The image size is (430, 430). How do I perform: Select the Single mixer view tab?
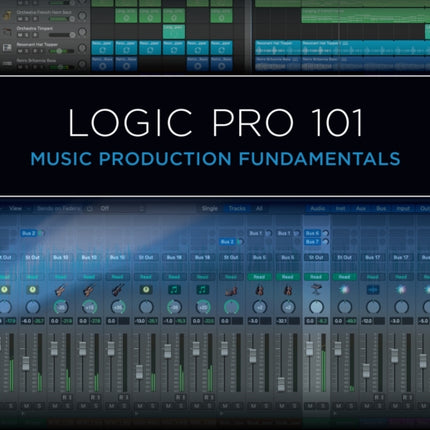[210, 209]
